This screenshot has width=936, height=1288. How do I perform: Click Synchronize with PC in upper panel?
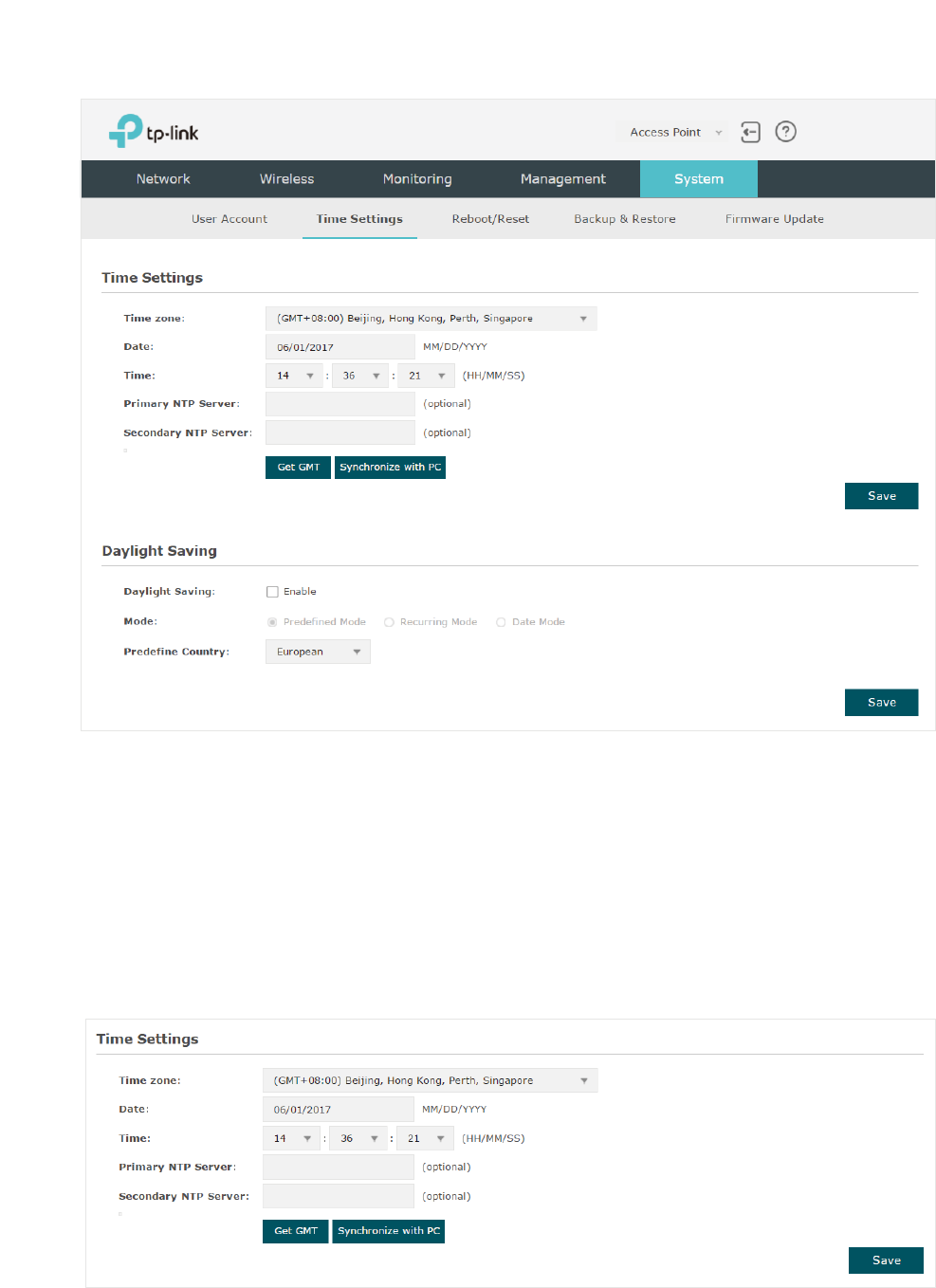[390, 468]
